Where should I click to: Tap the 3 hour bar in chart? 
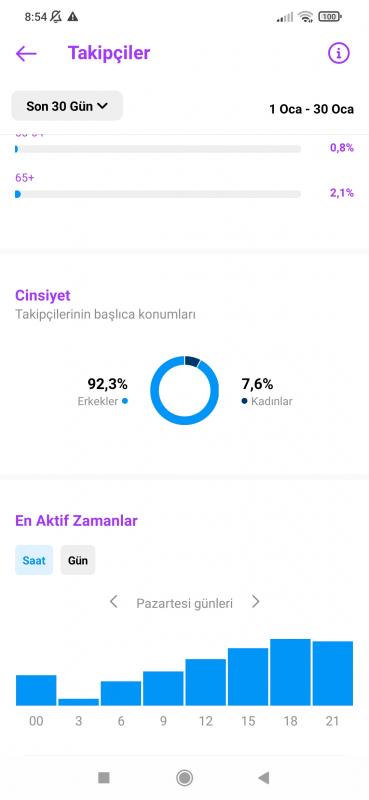pos(79,702)
